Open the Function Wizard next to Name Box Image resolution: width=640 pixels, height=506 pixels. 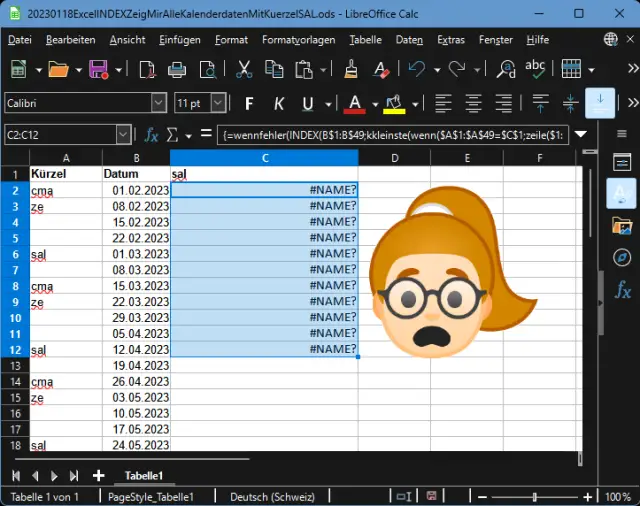(x=152, y=134)
